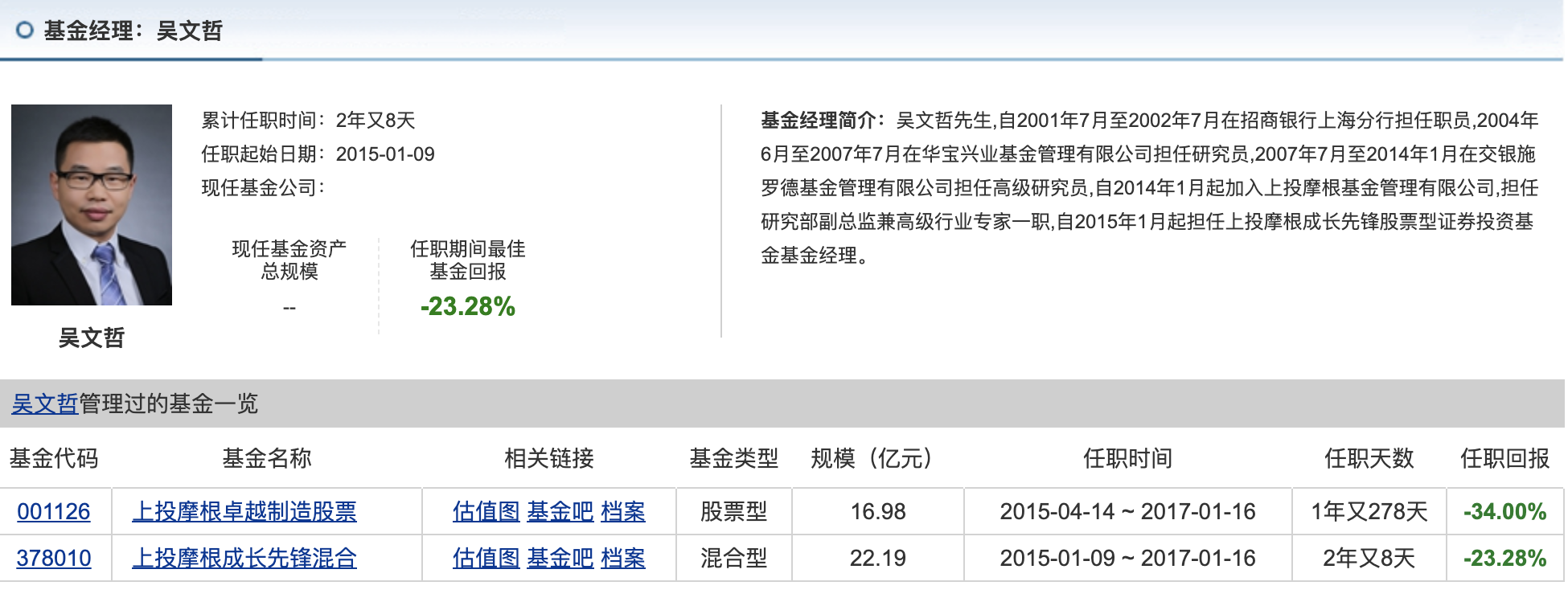This screenshot has height=598, width=1568.
Task: Click the 混合型 fund type cell
Action: pos(734,559)
